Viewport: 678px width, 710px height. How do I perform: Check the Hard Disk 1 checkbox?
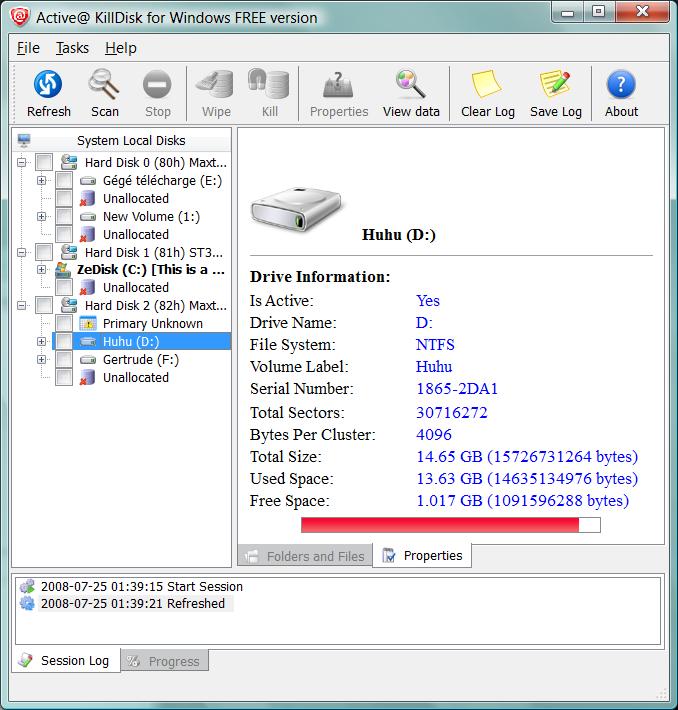point(44,252)
